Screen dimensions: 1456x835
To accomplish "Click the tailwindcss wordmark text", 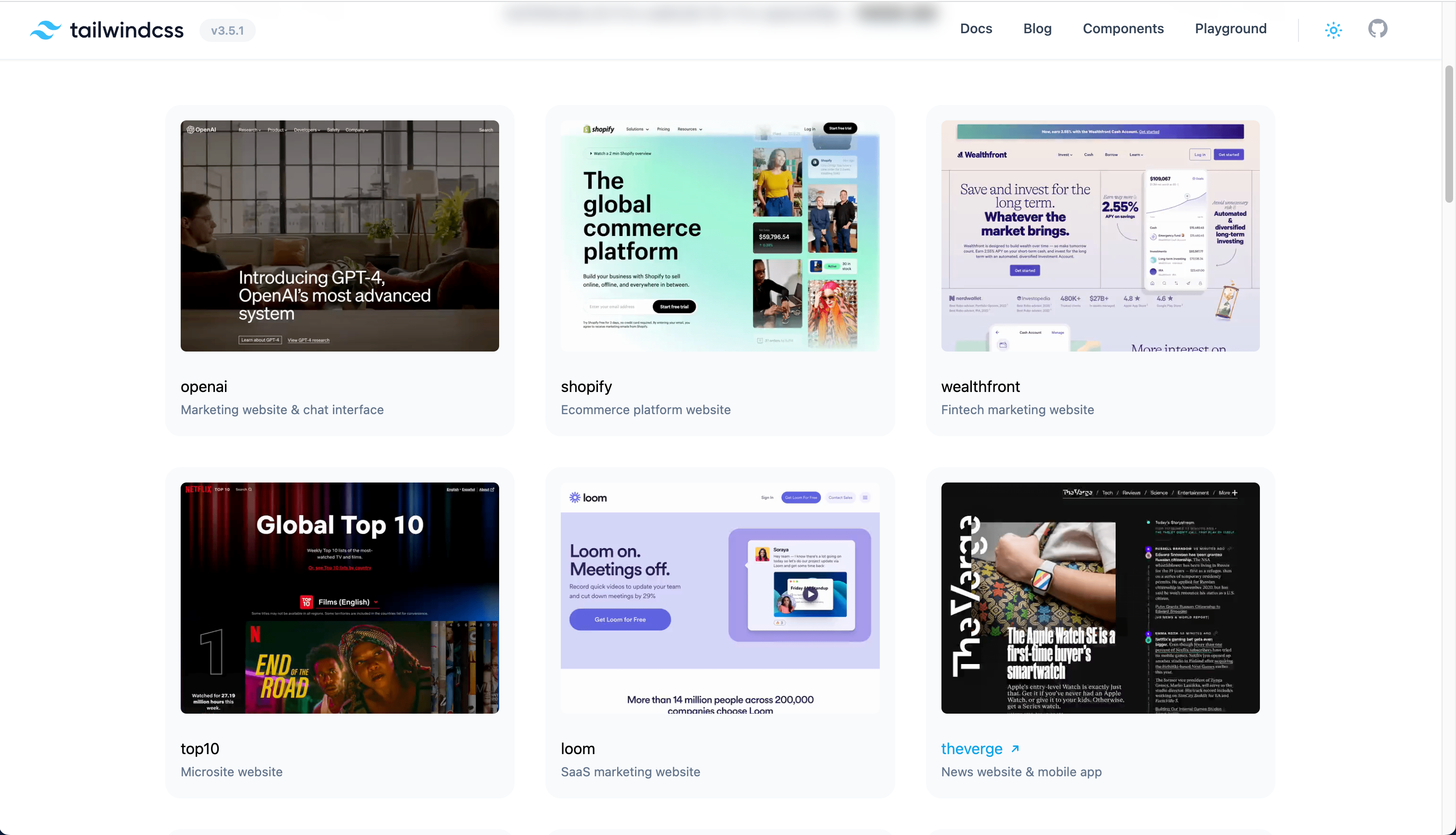I will pos(127,30).
